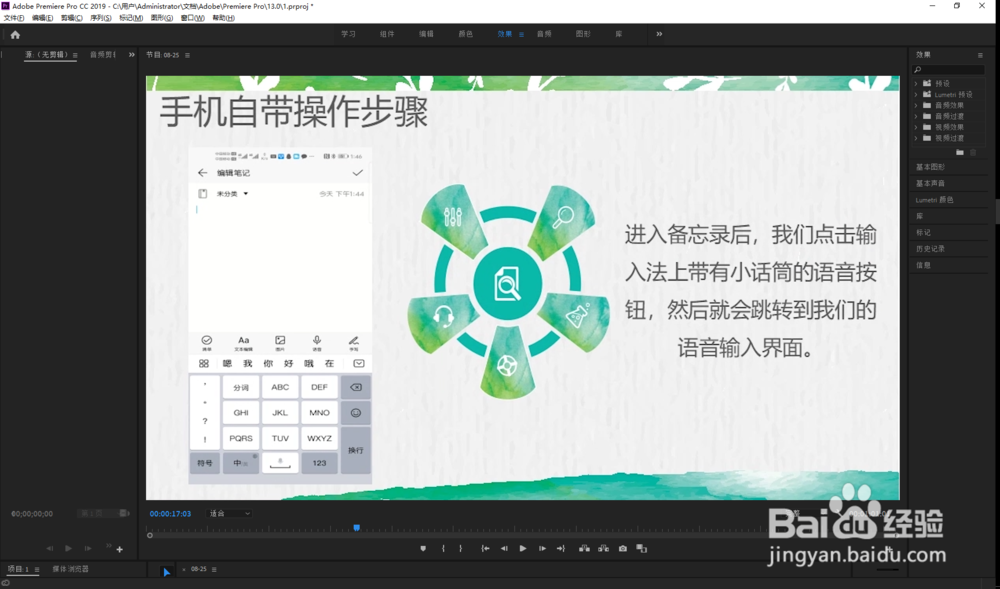Click the Mark In brace icon
Screen dimensions: 1000x589
[443, 548]
